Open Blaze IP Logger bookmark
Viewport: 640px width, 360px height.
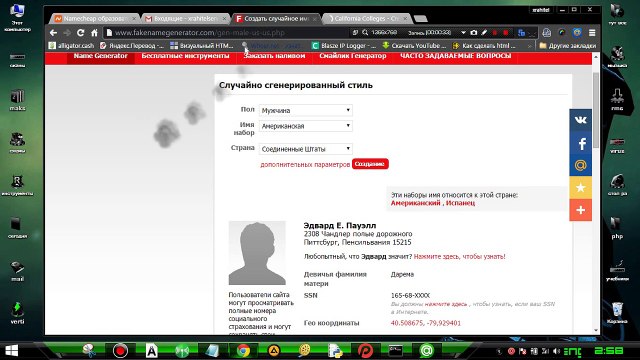pos(344,46)
